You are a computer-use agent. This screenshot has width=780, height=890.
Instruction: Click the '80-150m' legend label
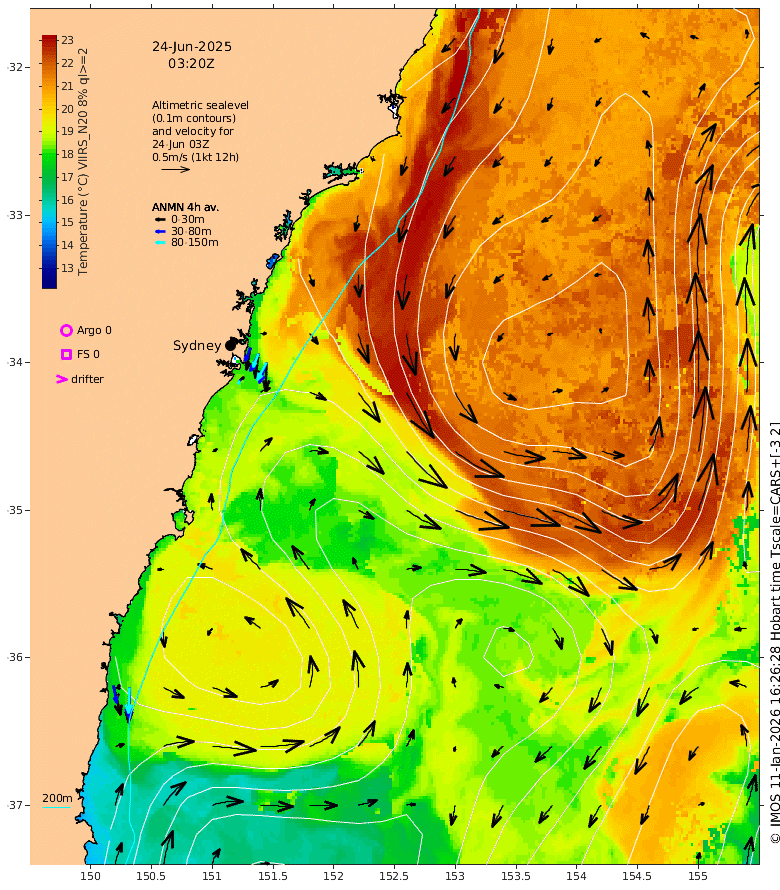point(195,242)
